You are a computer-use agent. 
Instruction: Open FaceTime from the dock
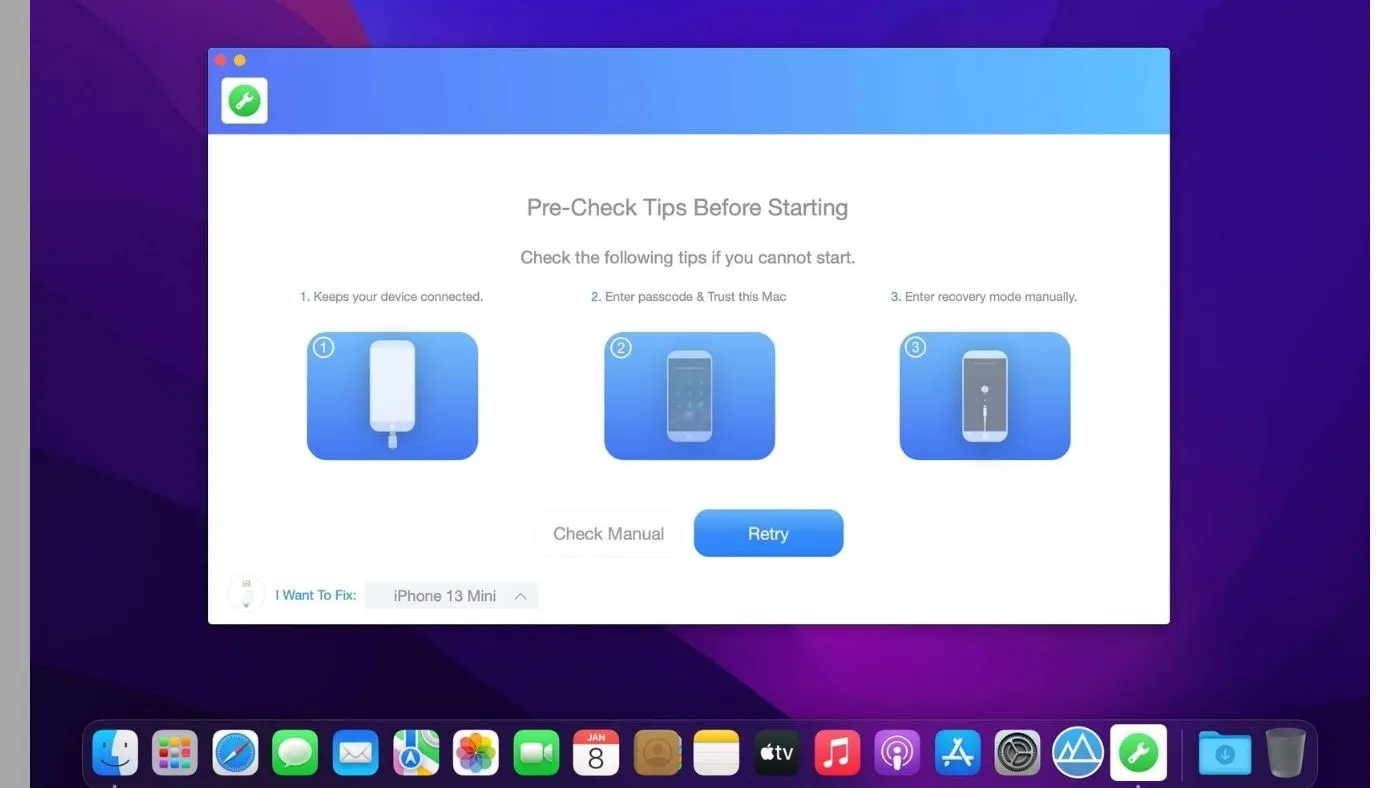[x=536, y=752]
